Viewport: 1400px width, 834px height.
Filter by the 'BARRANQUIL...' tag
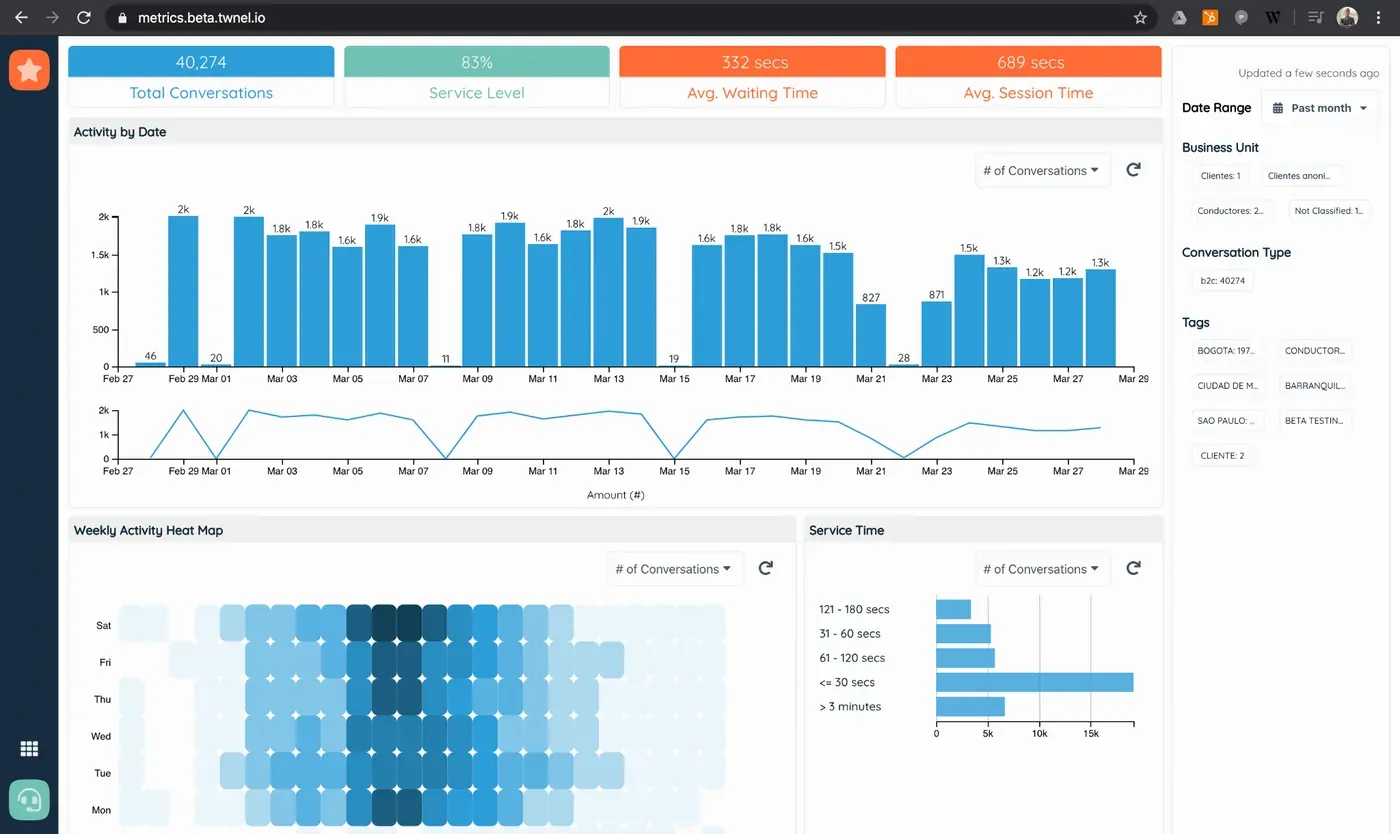1315,386
